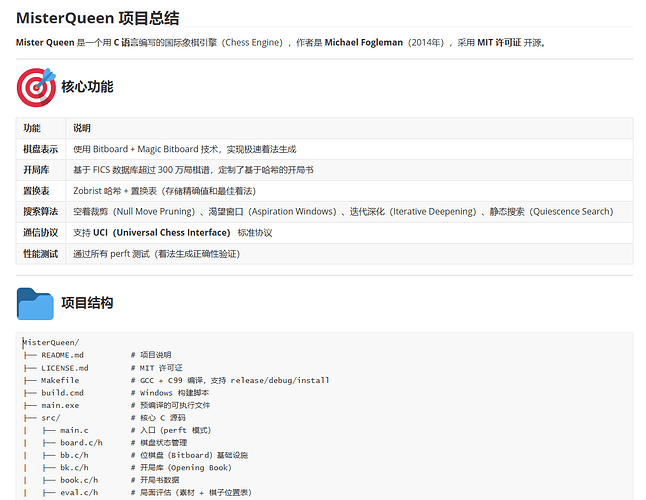646x500 pixels.
Task: Click the '项目结构' section heading
Action: [87, 303]
